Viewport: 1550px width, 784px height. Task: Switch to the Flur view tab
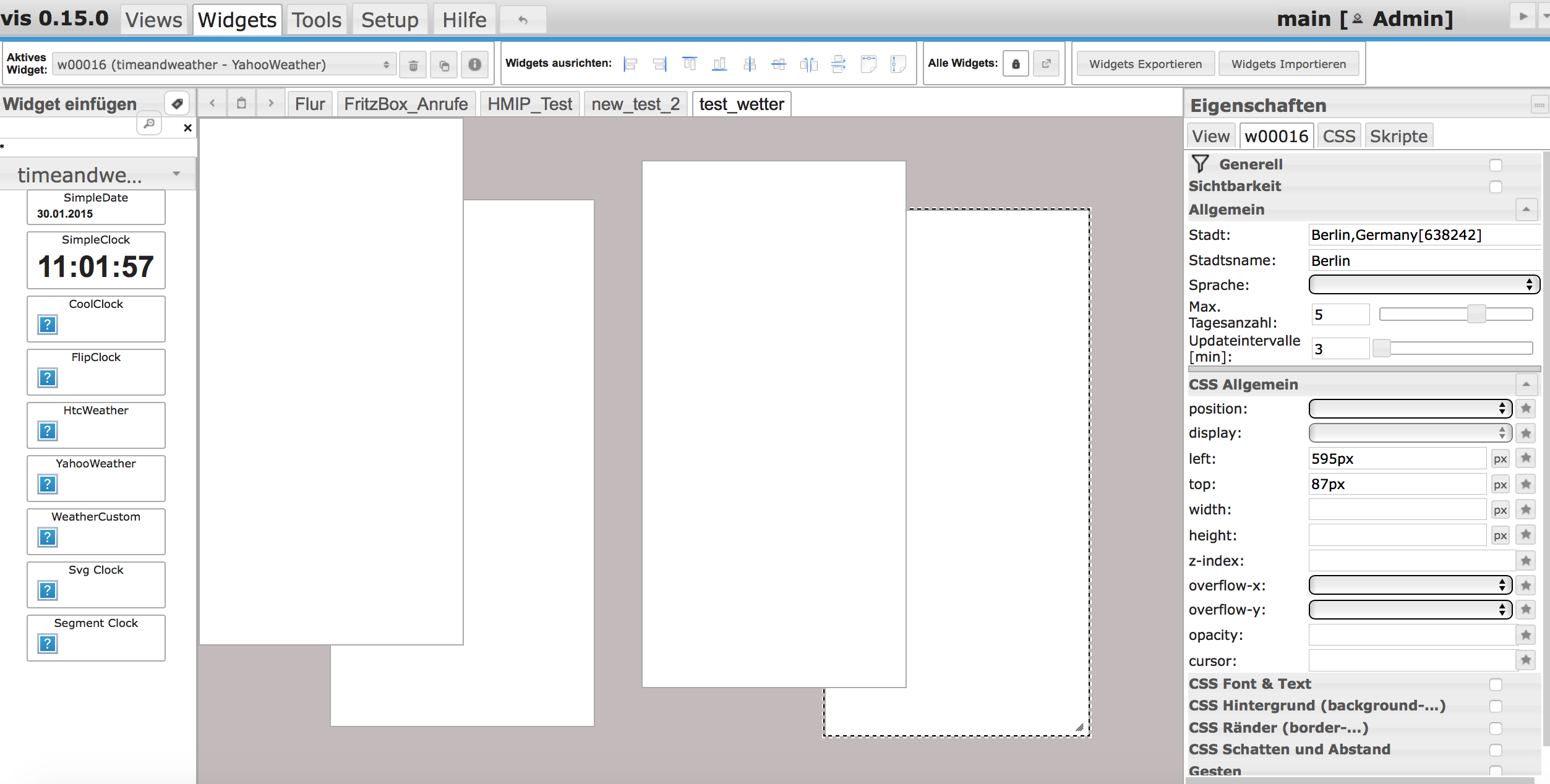pos(309,104)
